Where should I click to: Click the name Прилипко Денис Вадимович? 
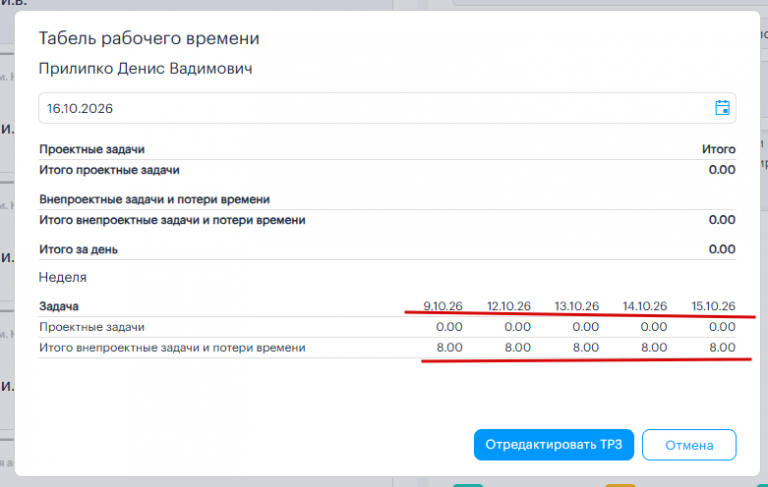pos(145,69)
